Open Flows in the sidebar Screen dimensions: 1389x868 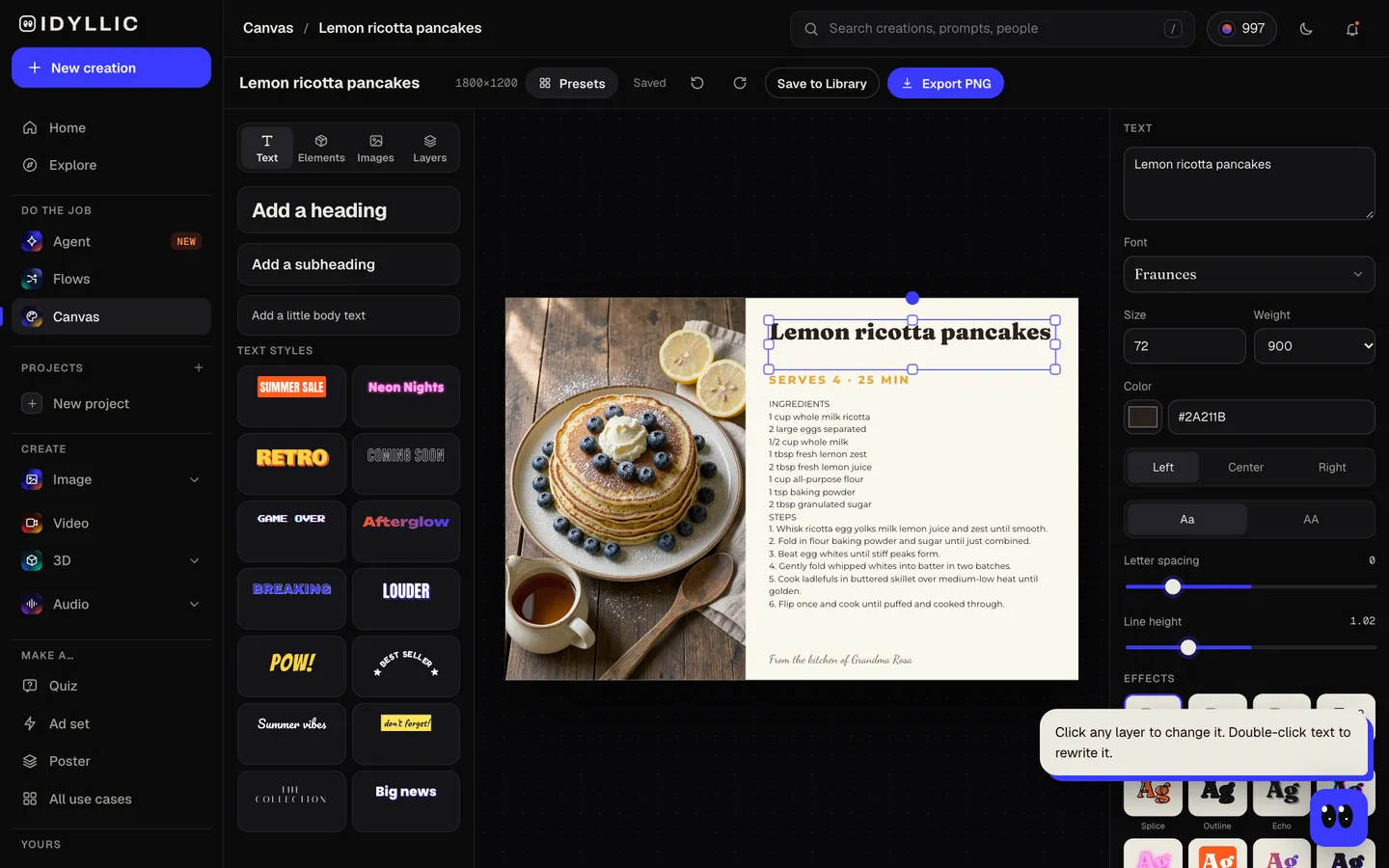[111, 279]
